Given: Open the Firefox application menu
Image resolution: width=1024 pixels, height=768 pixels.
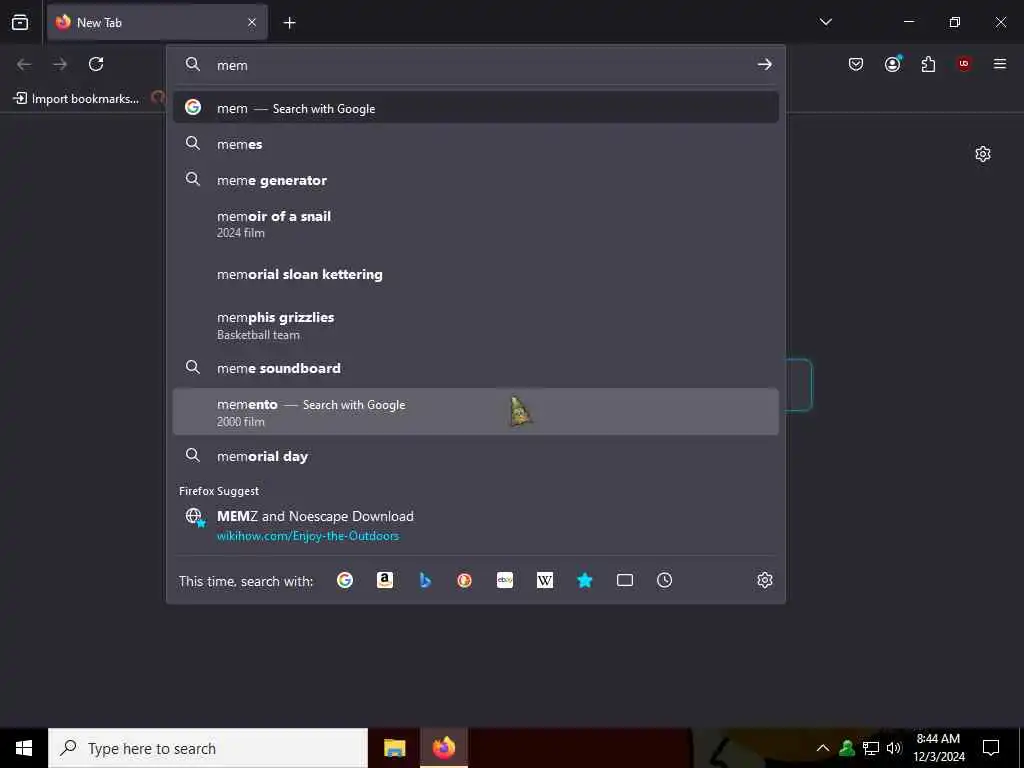Looking at the screenshot, I should click(x=999, y=64).
